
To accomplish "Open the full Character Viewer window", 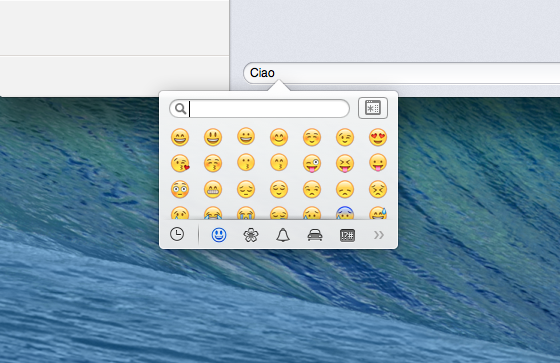I will [x=373, y=108].
